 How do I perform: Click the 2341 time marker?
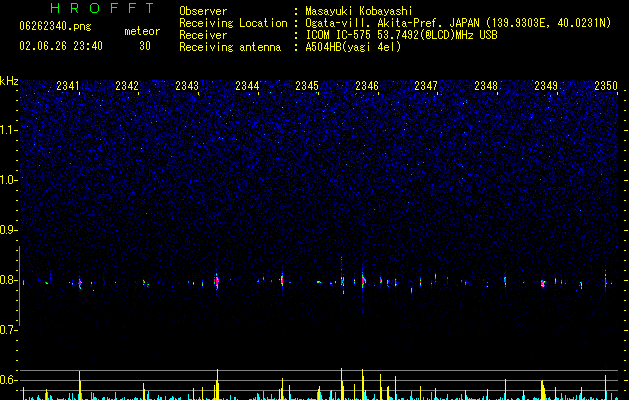tap(68, 85)
